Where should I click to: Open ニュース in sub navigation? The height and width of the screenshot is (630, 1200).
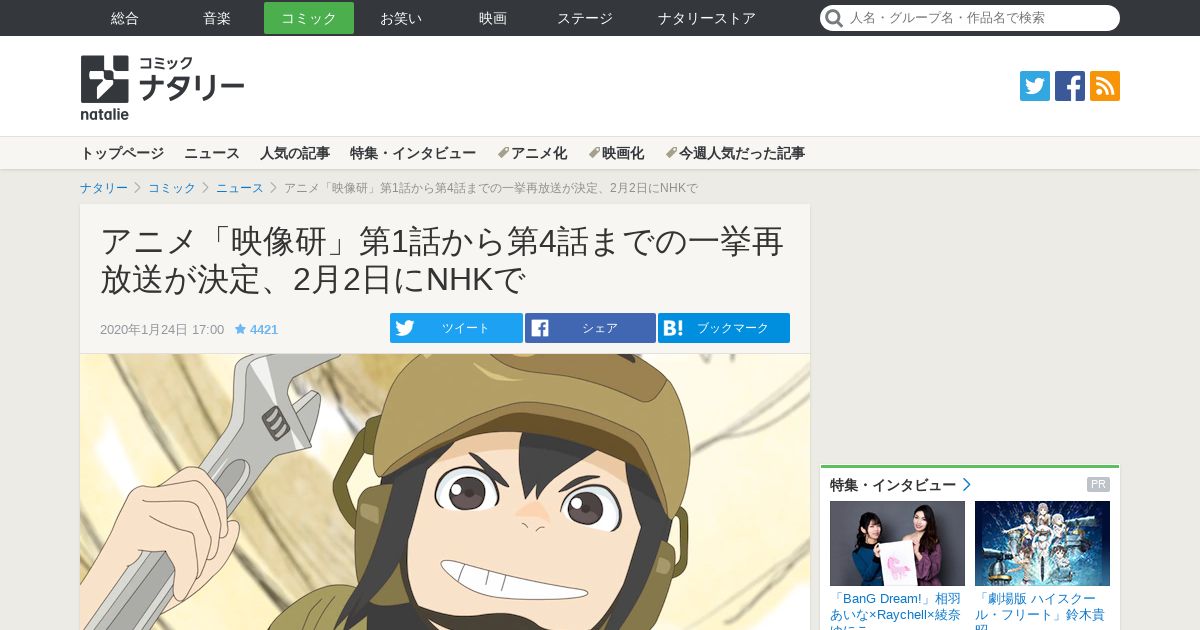pos(212,153)
